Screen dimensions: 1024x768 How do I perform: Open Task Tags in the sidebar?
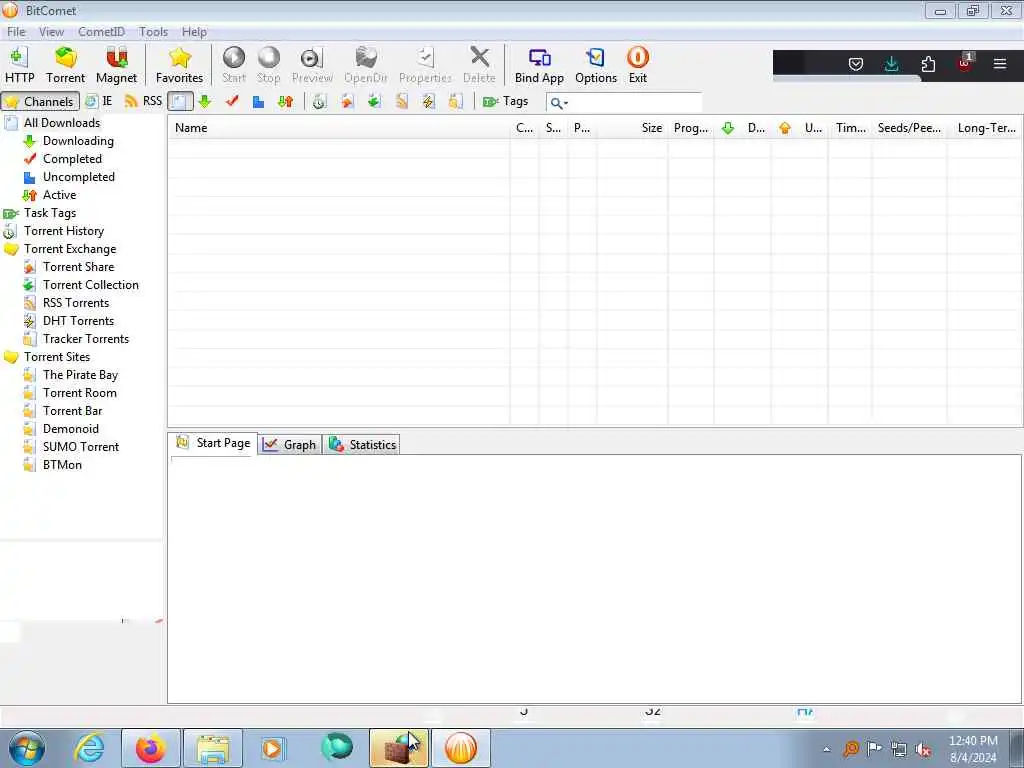50,213
